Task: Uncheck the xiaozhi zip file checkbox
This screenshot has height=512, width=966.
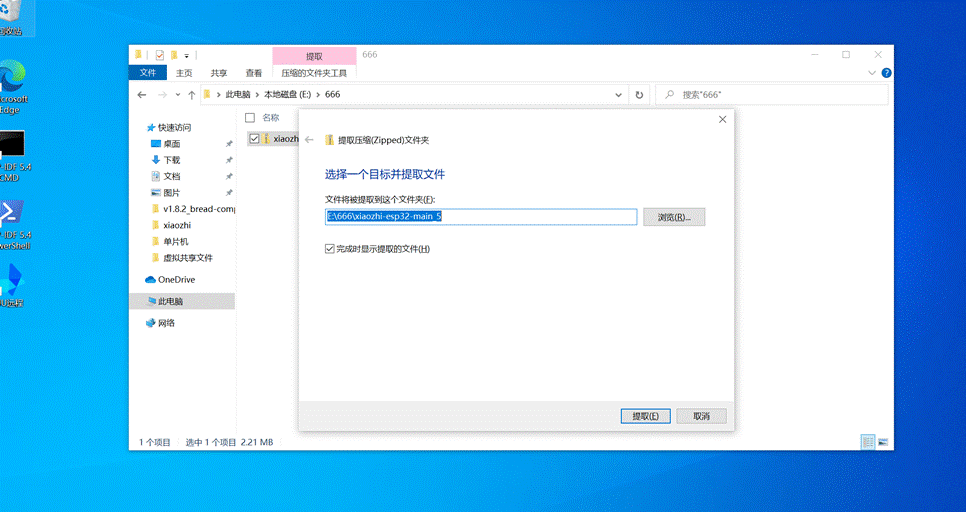Action: [254, 139]
